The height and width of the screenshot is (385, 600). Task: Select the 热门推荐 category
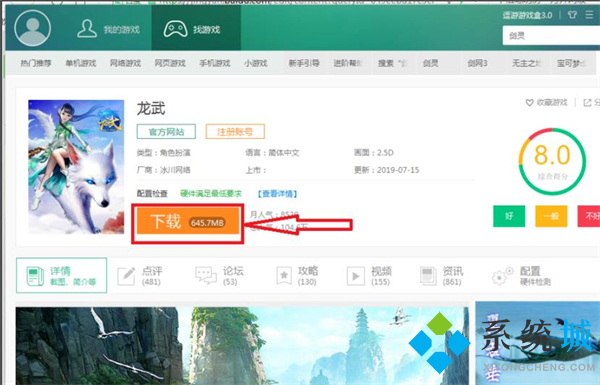pos(36,63)
